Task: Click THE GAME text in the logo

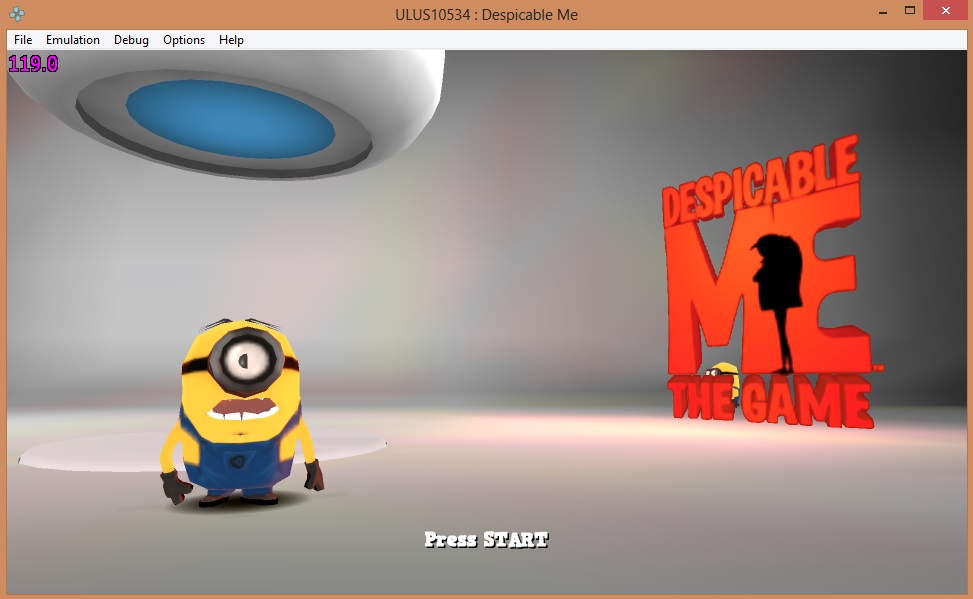Action: [770, 403]
